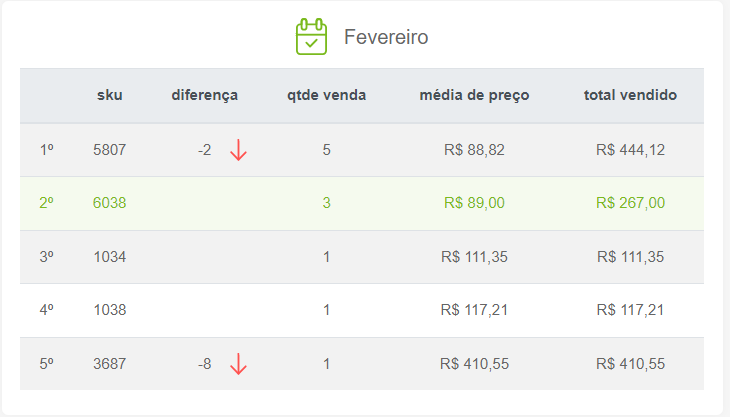Select SKU 1038 in the table
The height and width of the screenshot is (417, 730).
[x=109, y=310]
